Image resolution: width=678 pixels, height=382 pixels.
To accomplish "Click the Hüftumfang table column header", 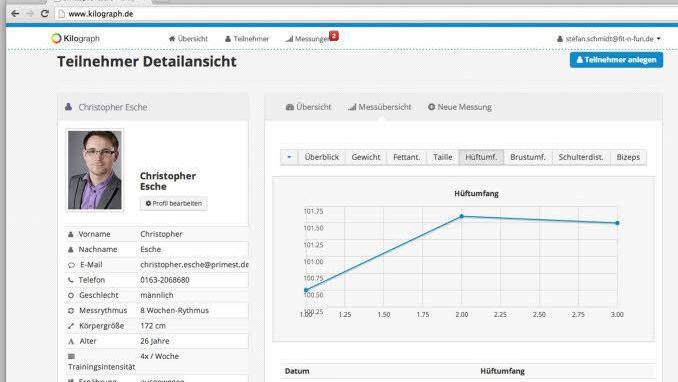I will click(x=502, y=371).
